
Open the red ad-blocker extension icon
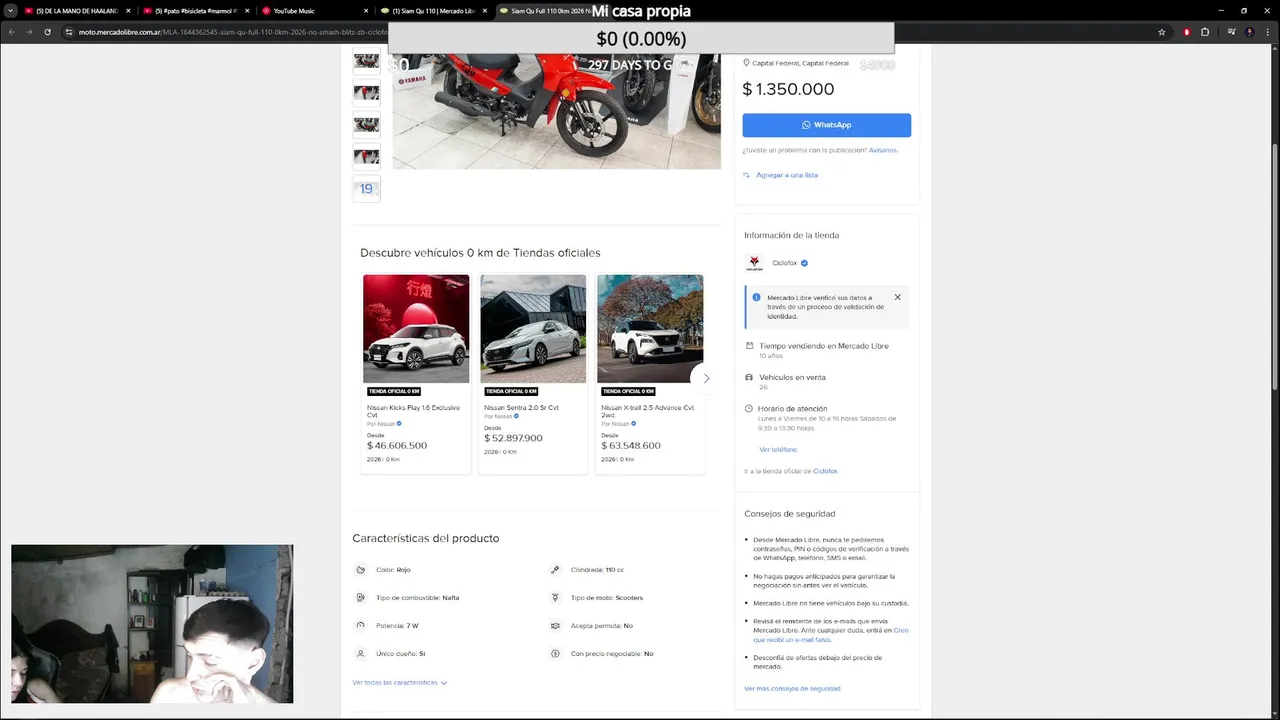point(1187,32)
